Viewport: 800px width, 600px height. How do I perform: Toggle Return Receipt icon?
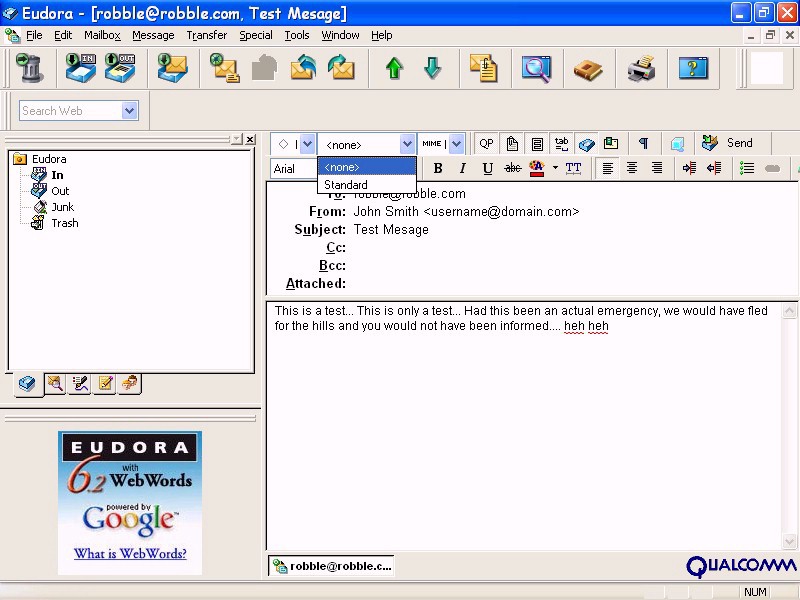[611, 144]
